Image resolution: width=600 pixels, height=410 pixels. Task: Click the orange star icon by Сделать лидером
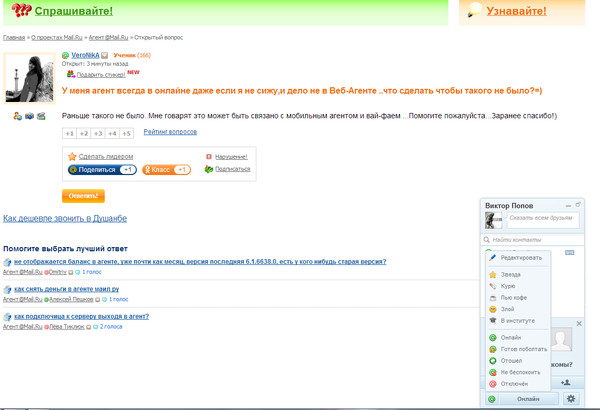(72, 157)
